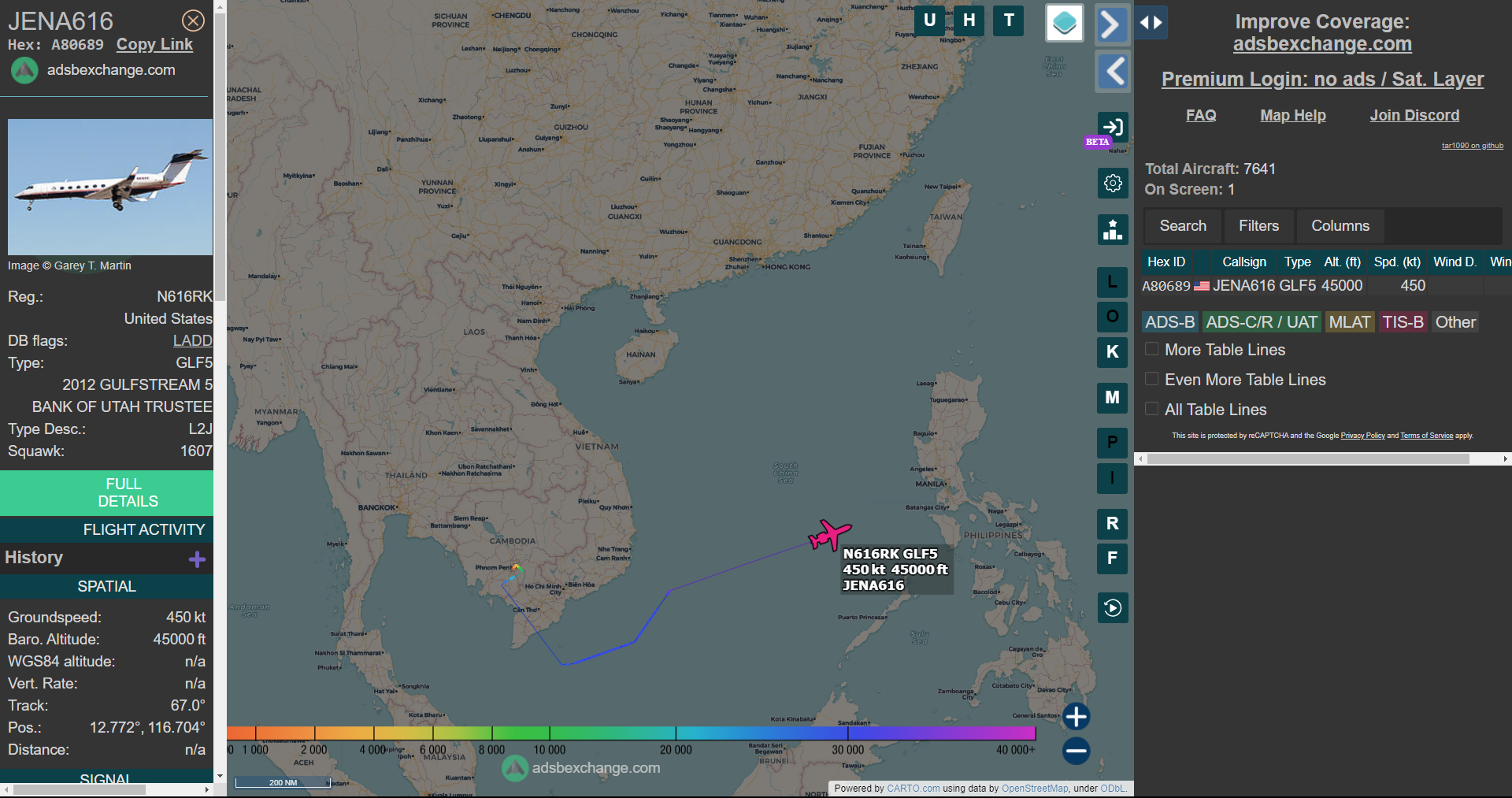Click the info panel vertical scrollbar
The image size is (1512, 798).
[x=220, y=158]
